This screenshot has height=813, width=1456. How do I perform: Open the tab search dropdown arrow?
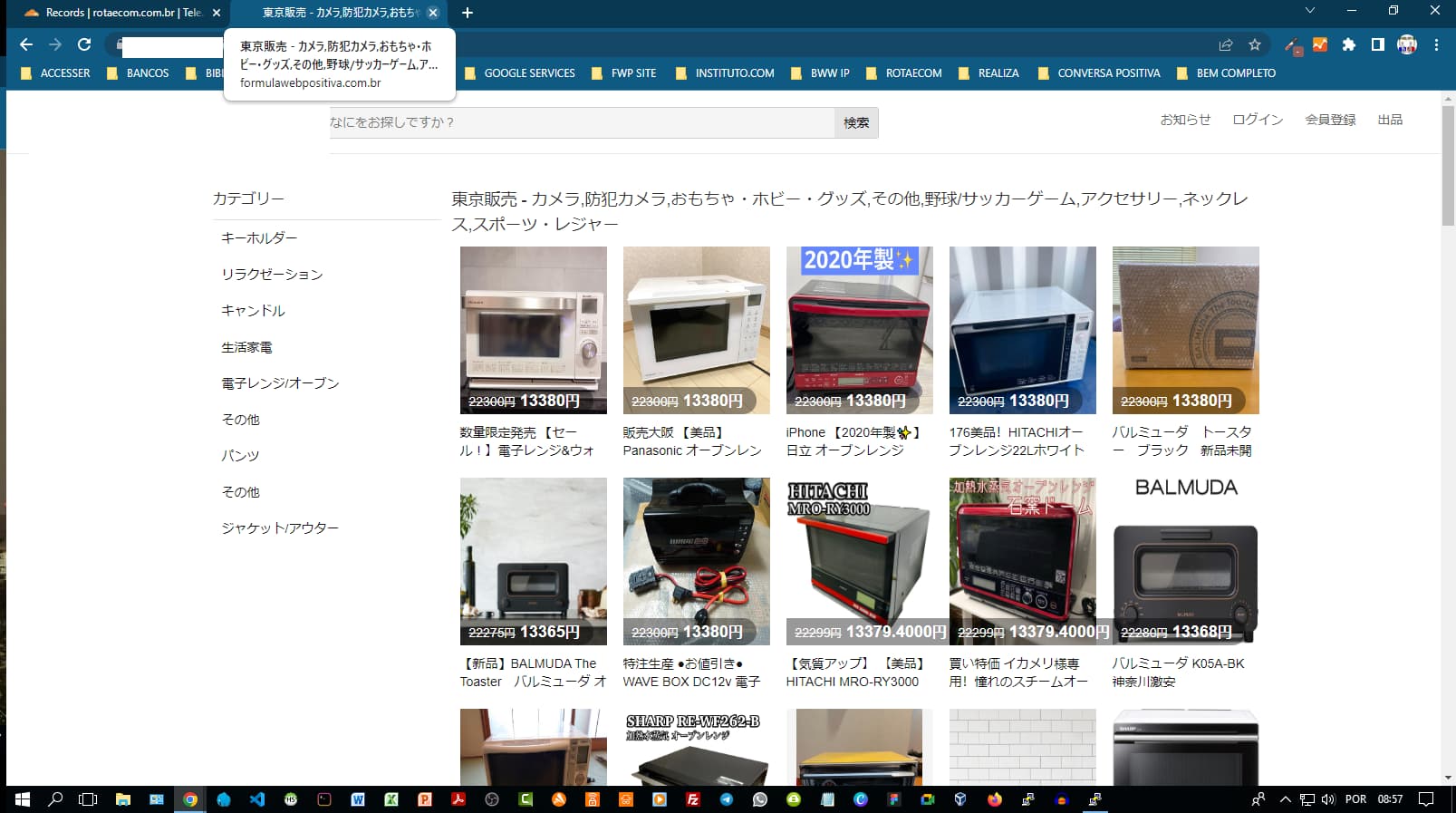point(1309,11)
